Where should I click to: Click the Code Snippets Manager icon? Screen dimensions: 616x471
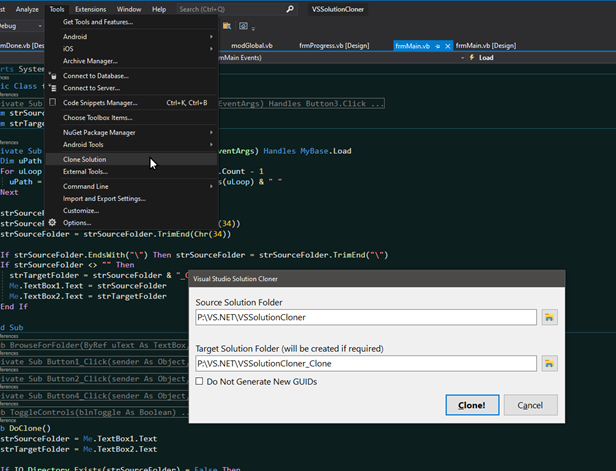pos(52,102)
